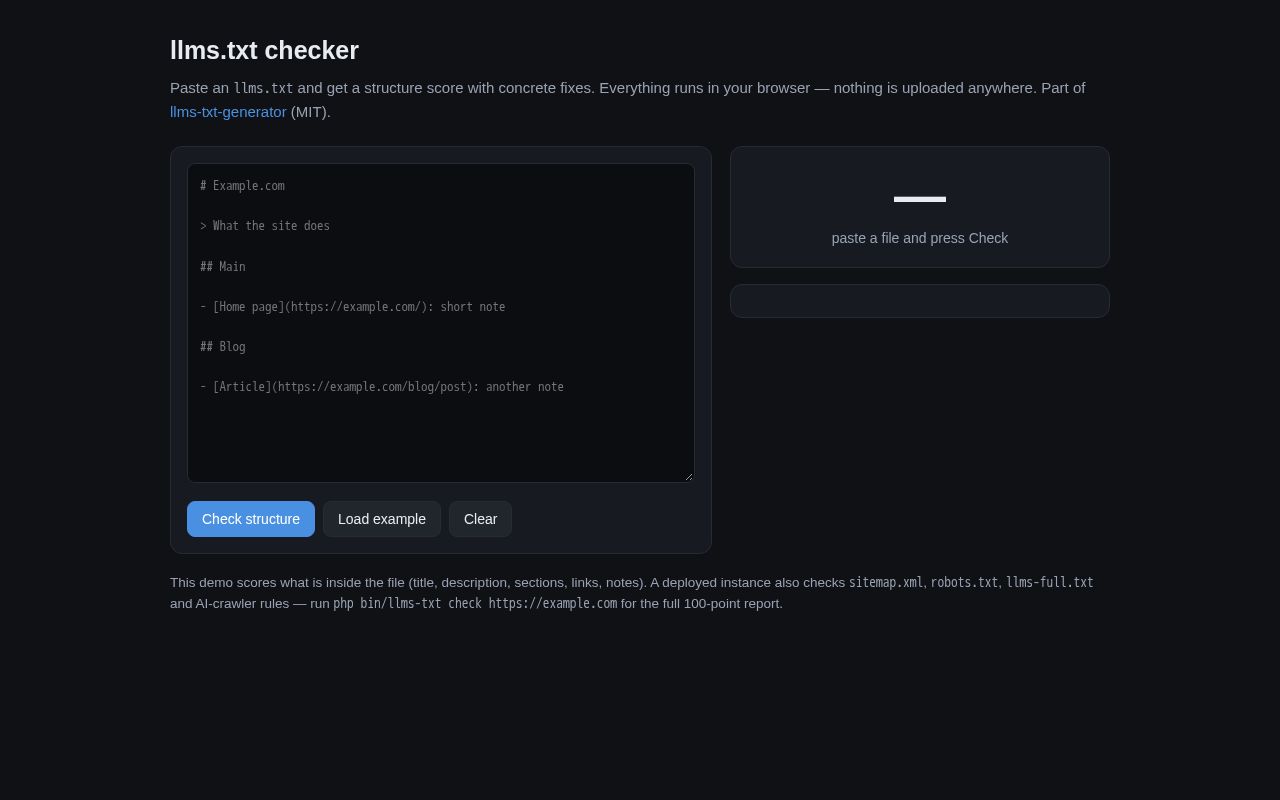The width and height of the screenshot is (1280, 800).
Task: Open the llms-txt-generator link
Action: coord(228,112)
